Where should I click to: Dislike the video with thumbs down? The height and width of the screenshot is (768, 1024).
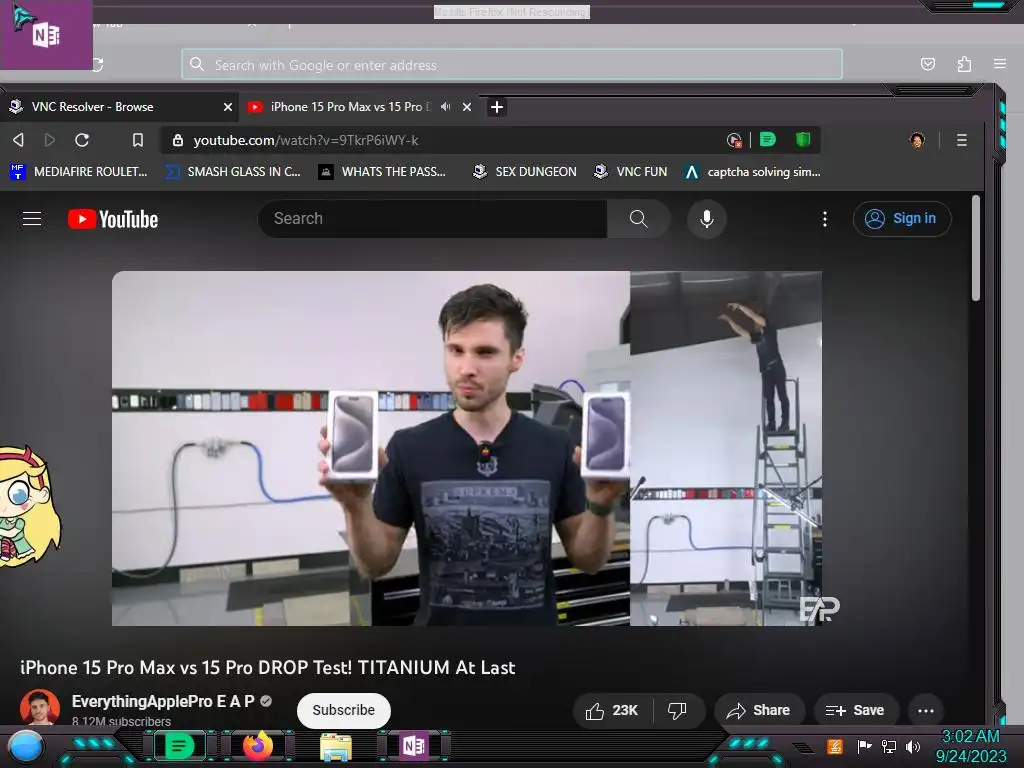(677, 711)
